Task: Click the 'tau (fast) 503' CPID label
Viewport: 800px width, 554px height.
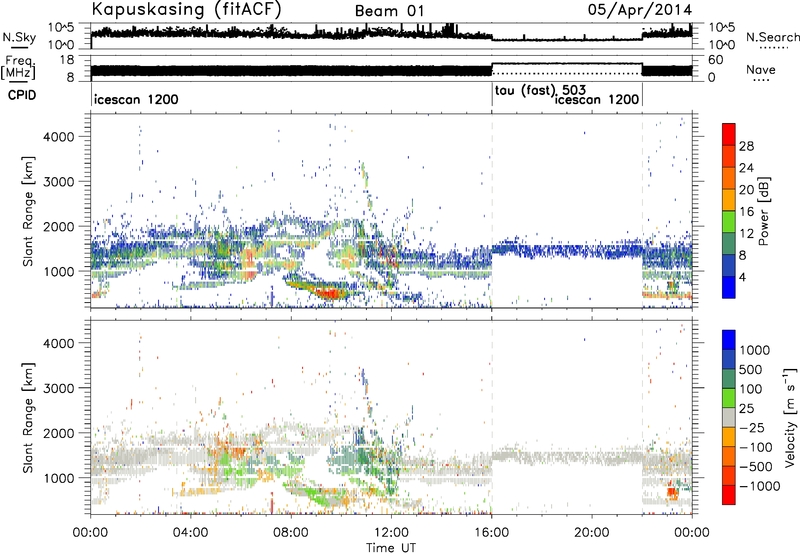Action: pyautogui.click(x=540, y=91)
